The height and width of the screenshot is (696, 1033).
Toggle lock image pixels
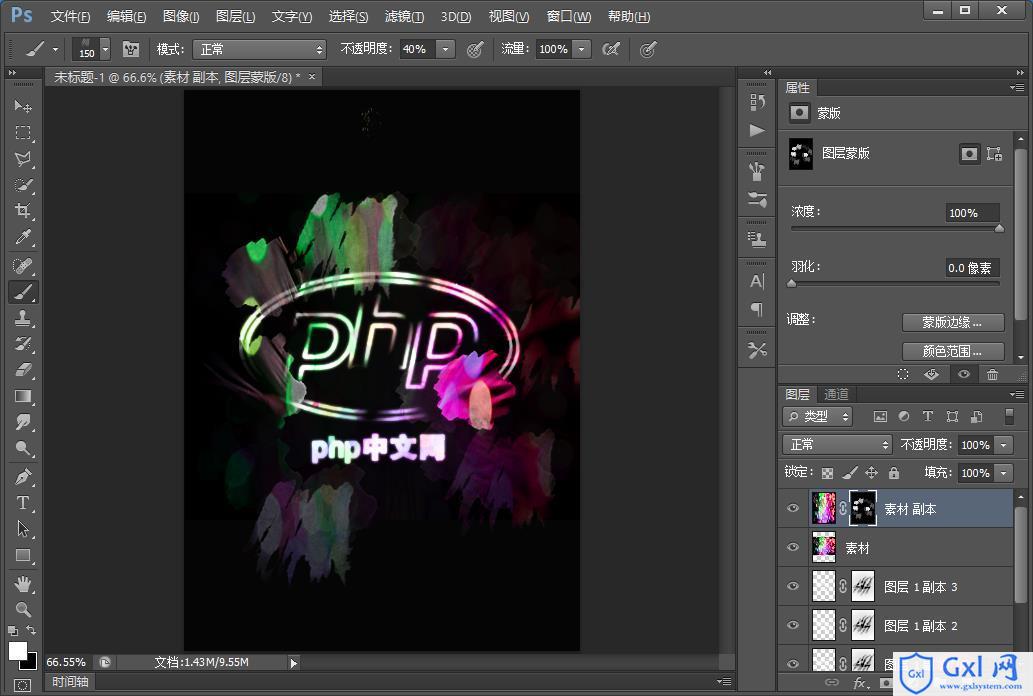(850, 473)
